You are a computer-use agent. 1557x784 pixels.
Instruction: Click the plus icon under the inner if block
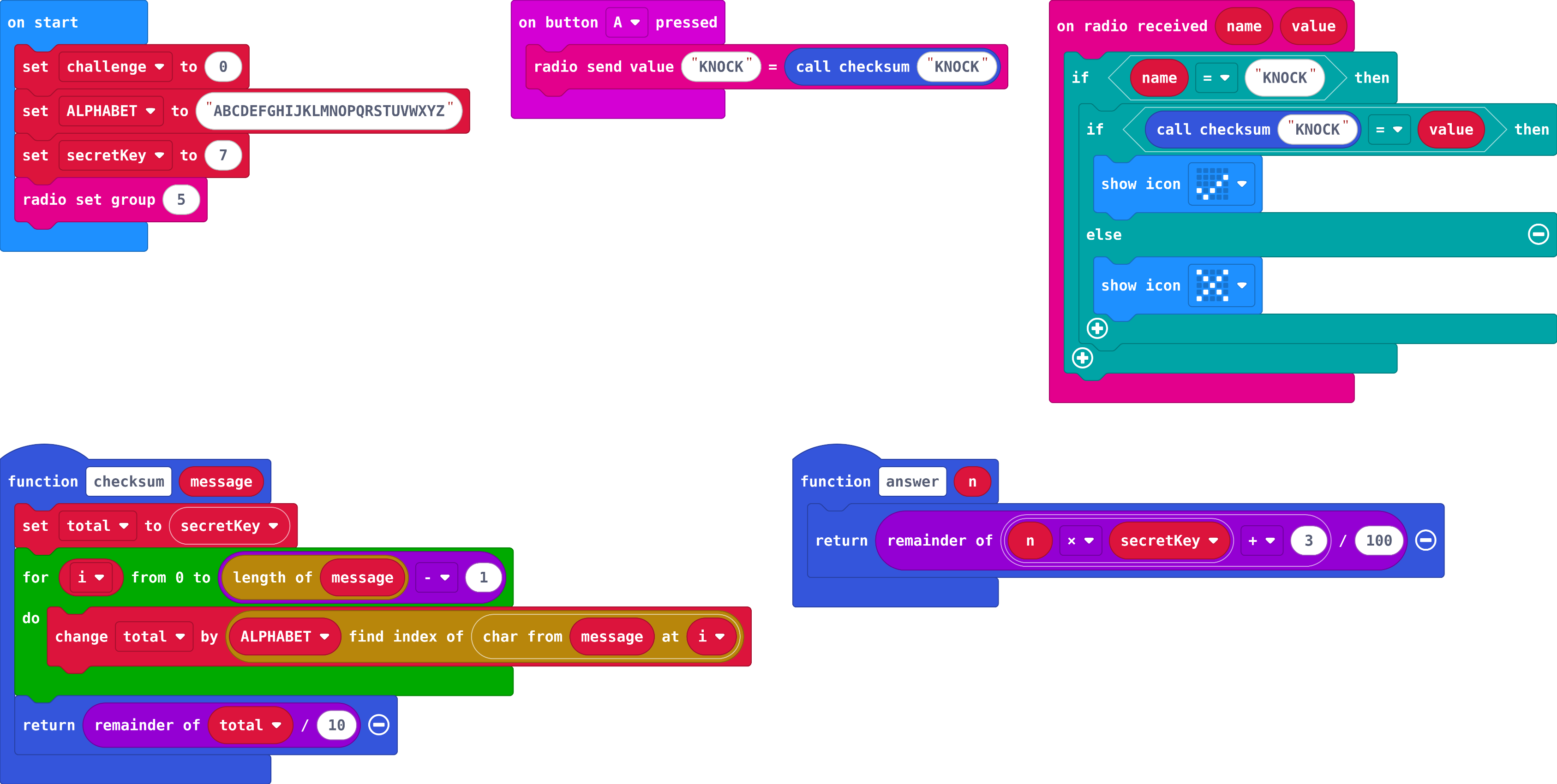coord(1097,328)
